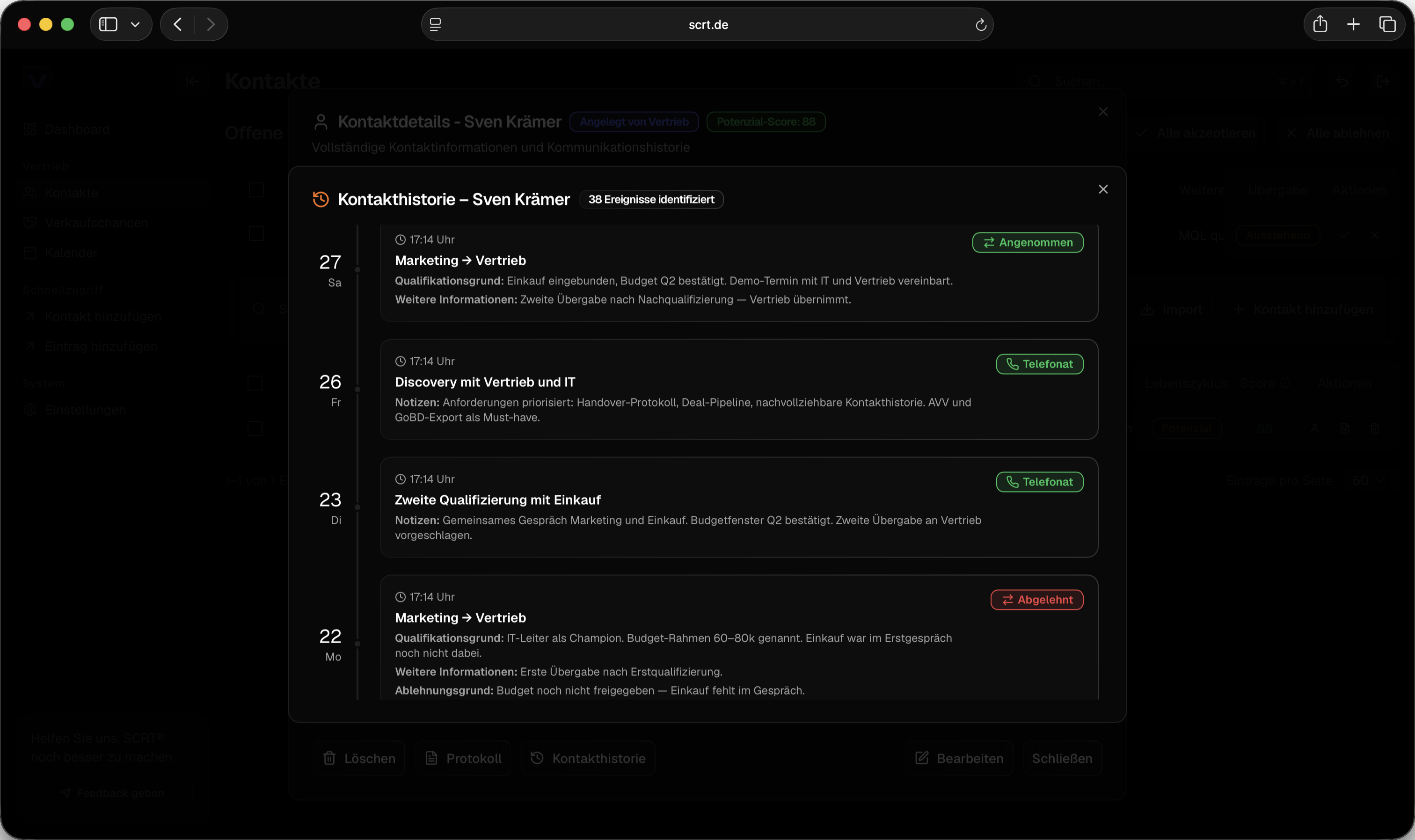The image size is (1415, 840).
Task: Click the logout icon in header
Action: (1382, 81)
